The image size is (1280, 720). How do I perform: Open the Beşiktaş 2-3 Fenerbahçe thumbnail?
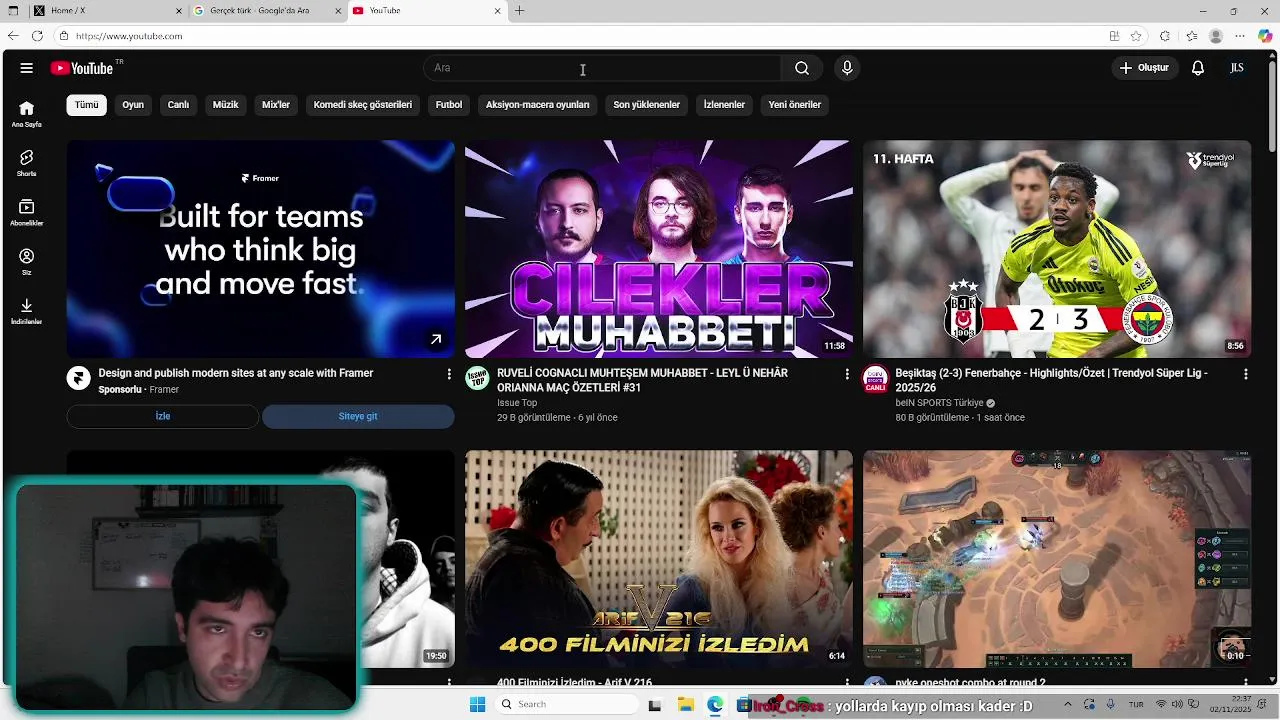1057,249
